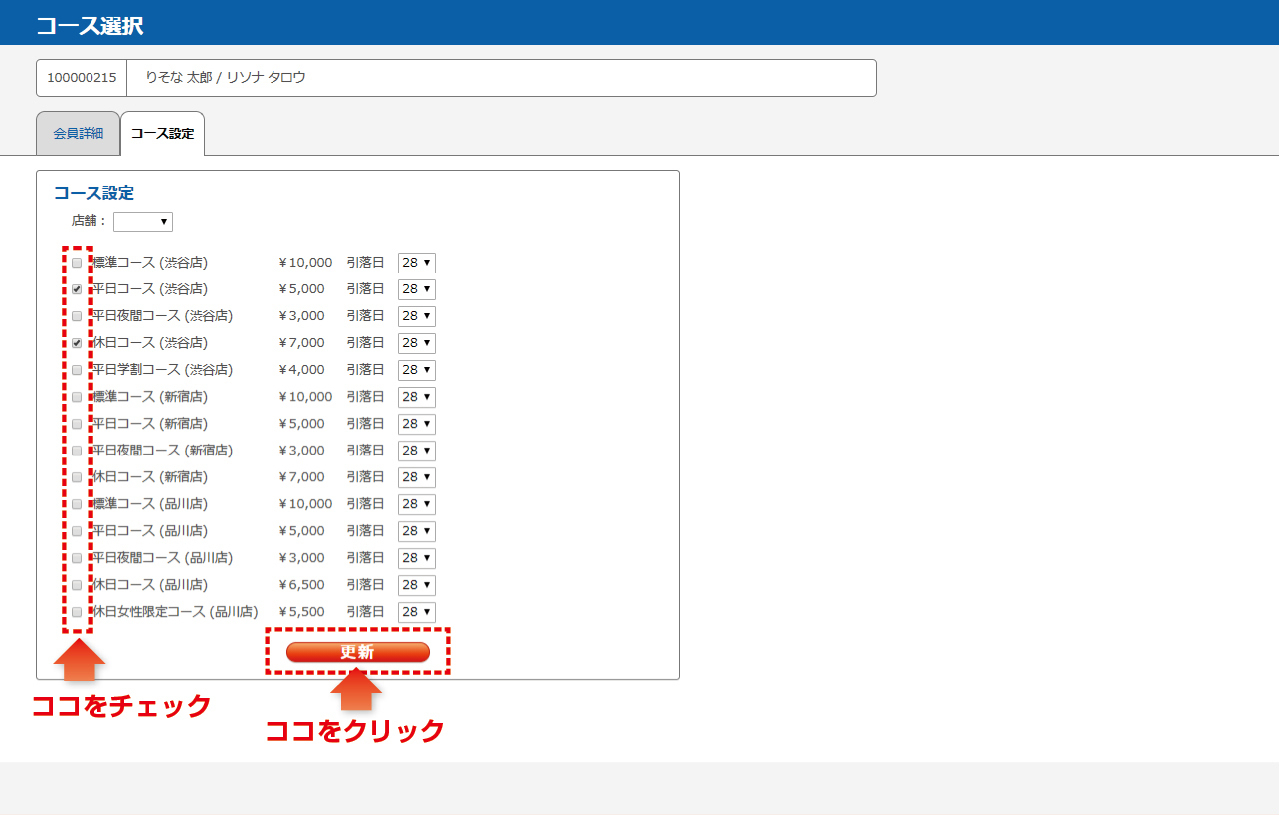Check the 平日学割コース (渋谷店) checkbox
This screenshot has height=815, width=1279.
[77, 370]
